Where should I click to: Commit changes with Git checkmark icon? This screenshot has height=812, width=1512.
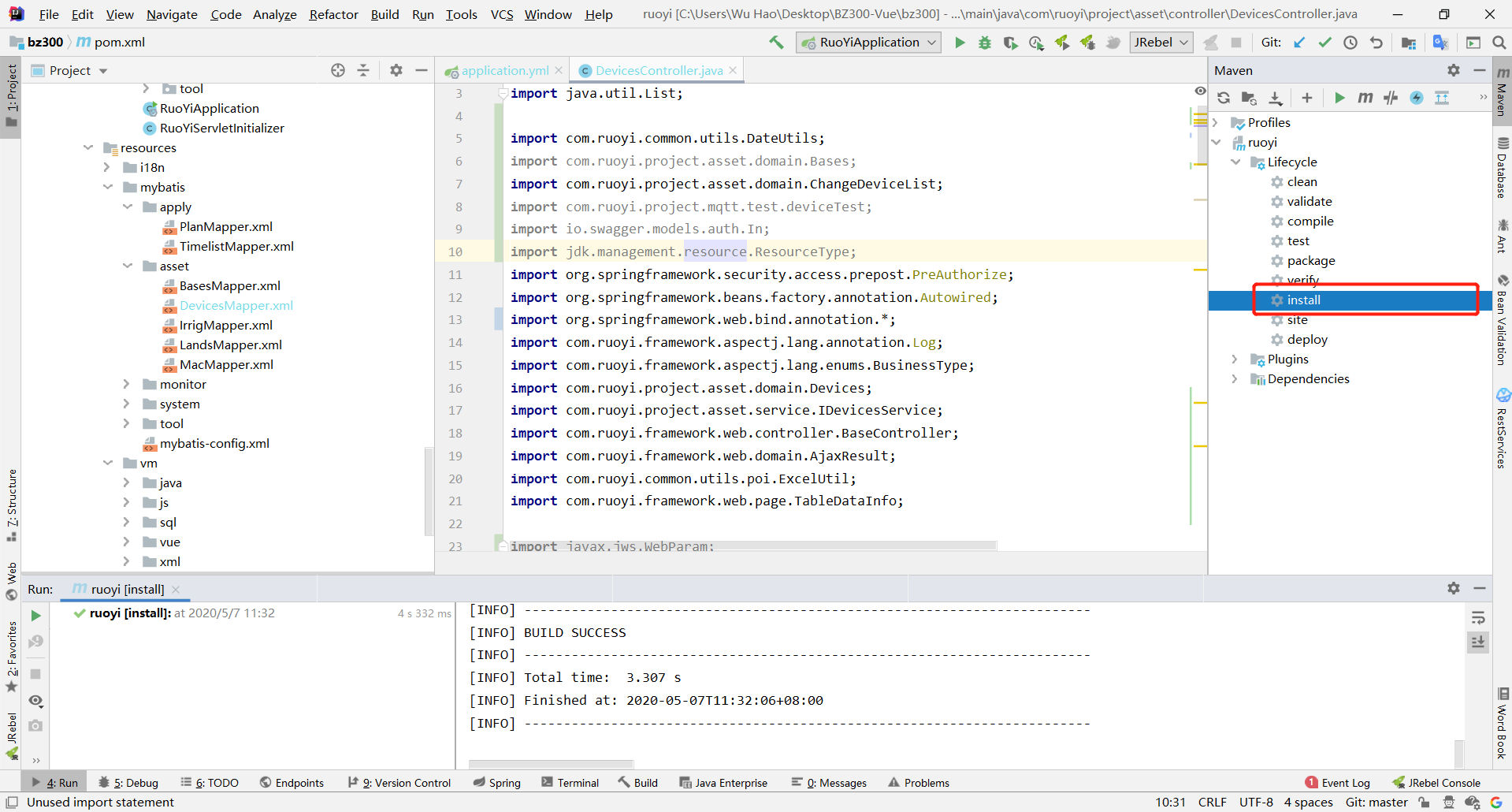[1325, 43]
